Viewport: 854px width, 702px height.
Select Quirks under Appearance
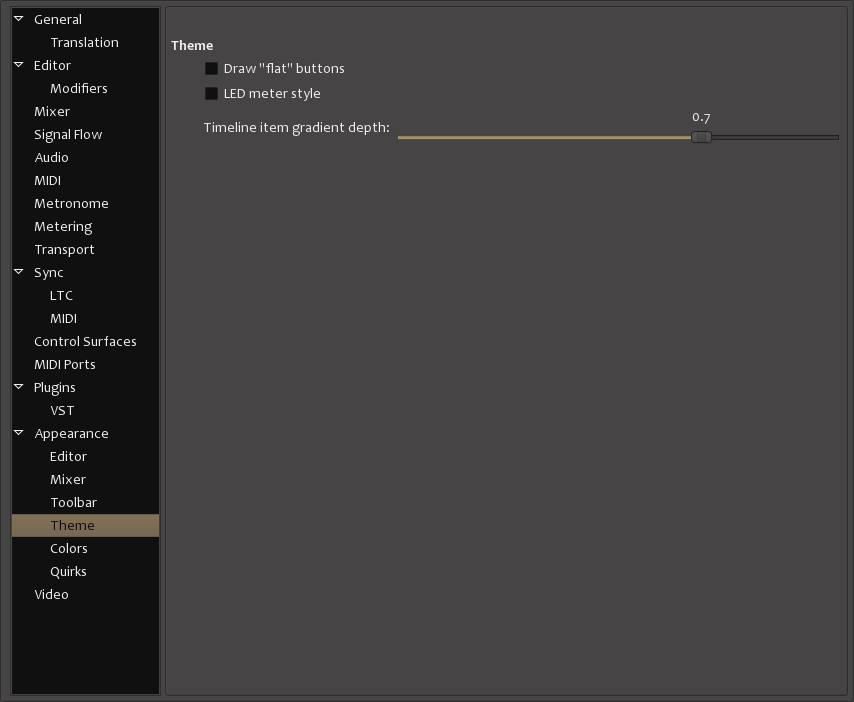tap(68, 571)
